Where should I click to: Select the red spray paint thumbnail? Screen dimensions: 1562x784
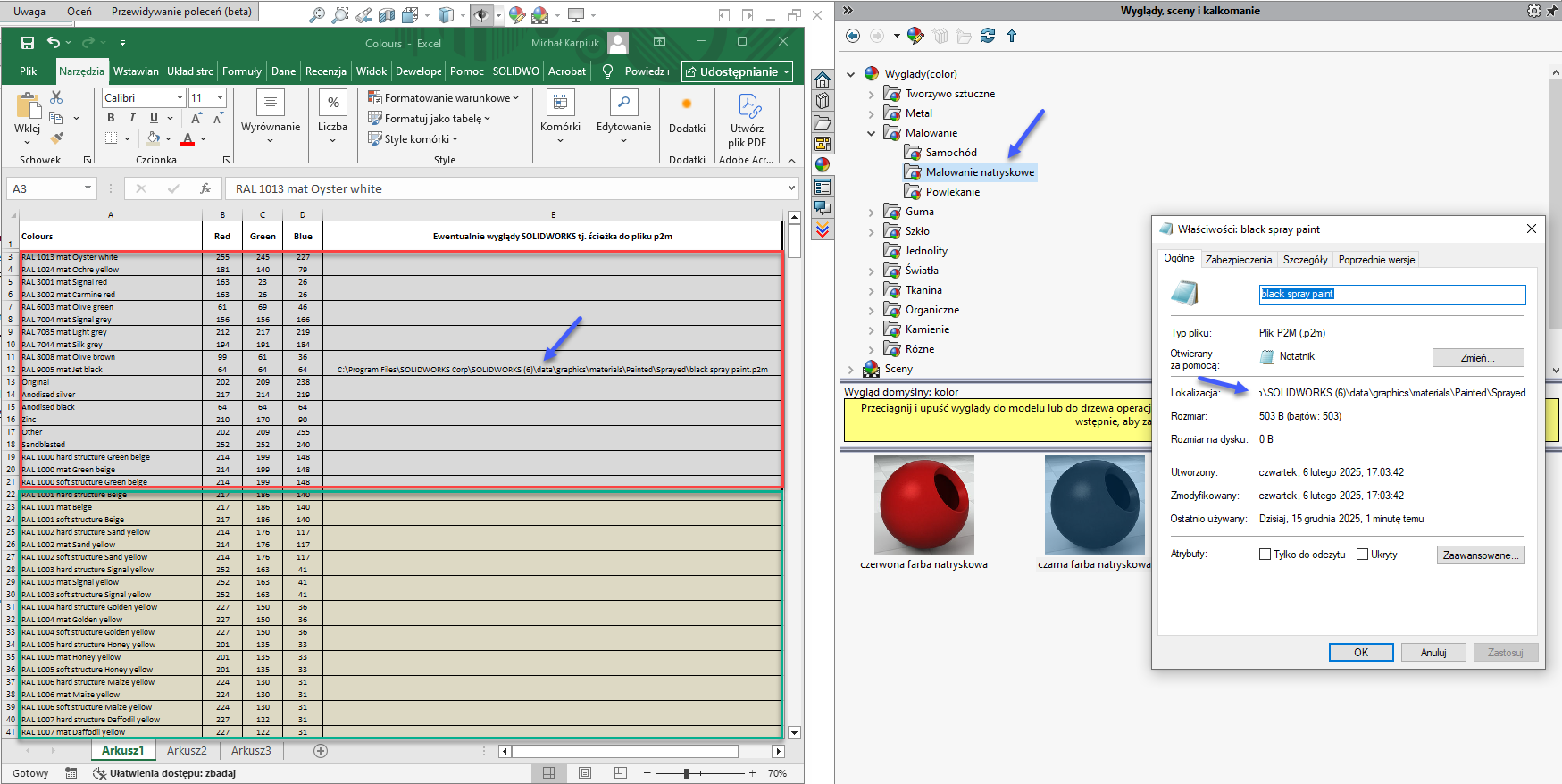pyautogui.click(x=923, y=505)
